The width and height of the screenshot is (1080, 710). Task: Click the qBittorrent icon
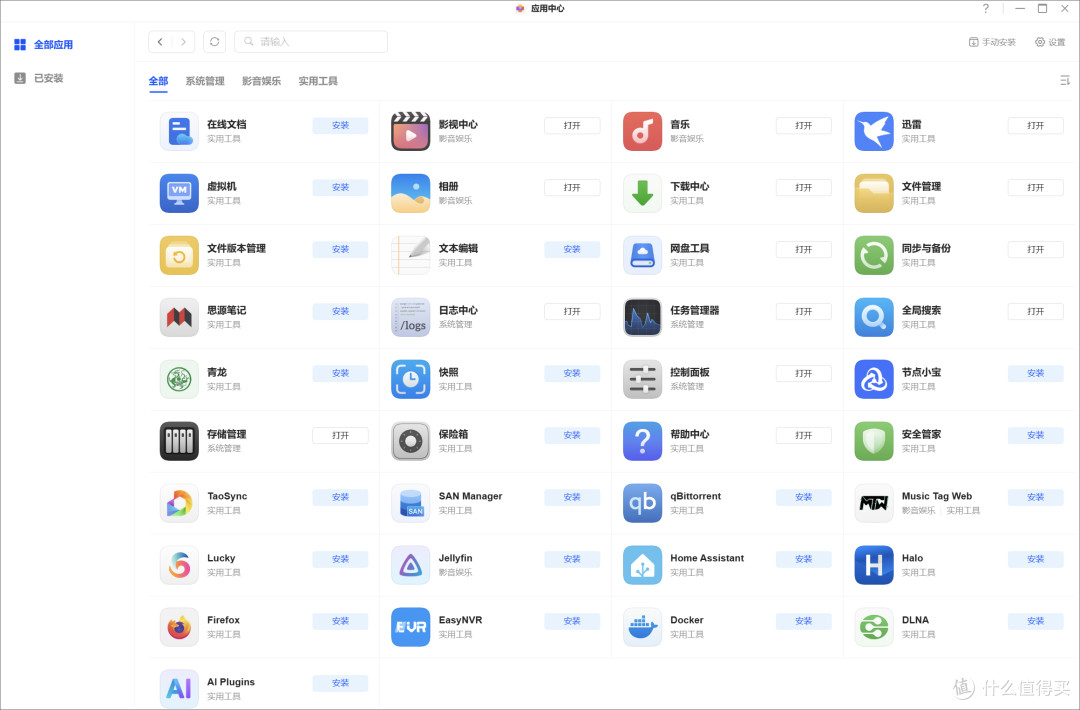pyautogui.click(x=642, y=503)
